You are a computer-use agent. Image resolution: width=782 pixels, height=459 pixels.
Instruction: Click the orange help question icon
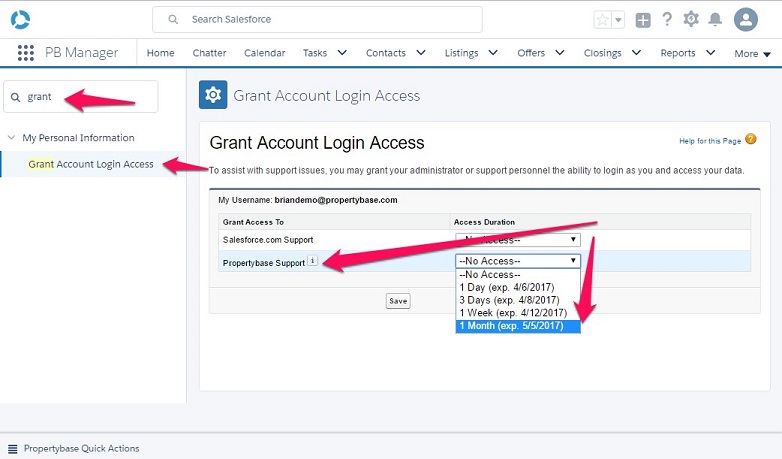[x=751, y=139]
